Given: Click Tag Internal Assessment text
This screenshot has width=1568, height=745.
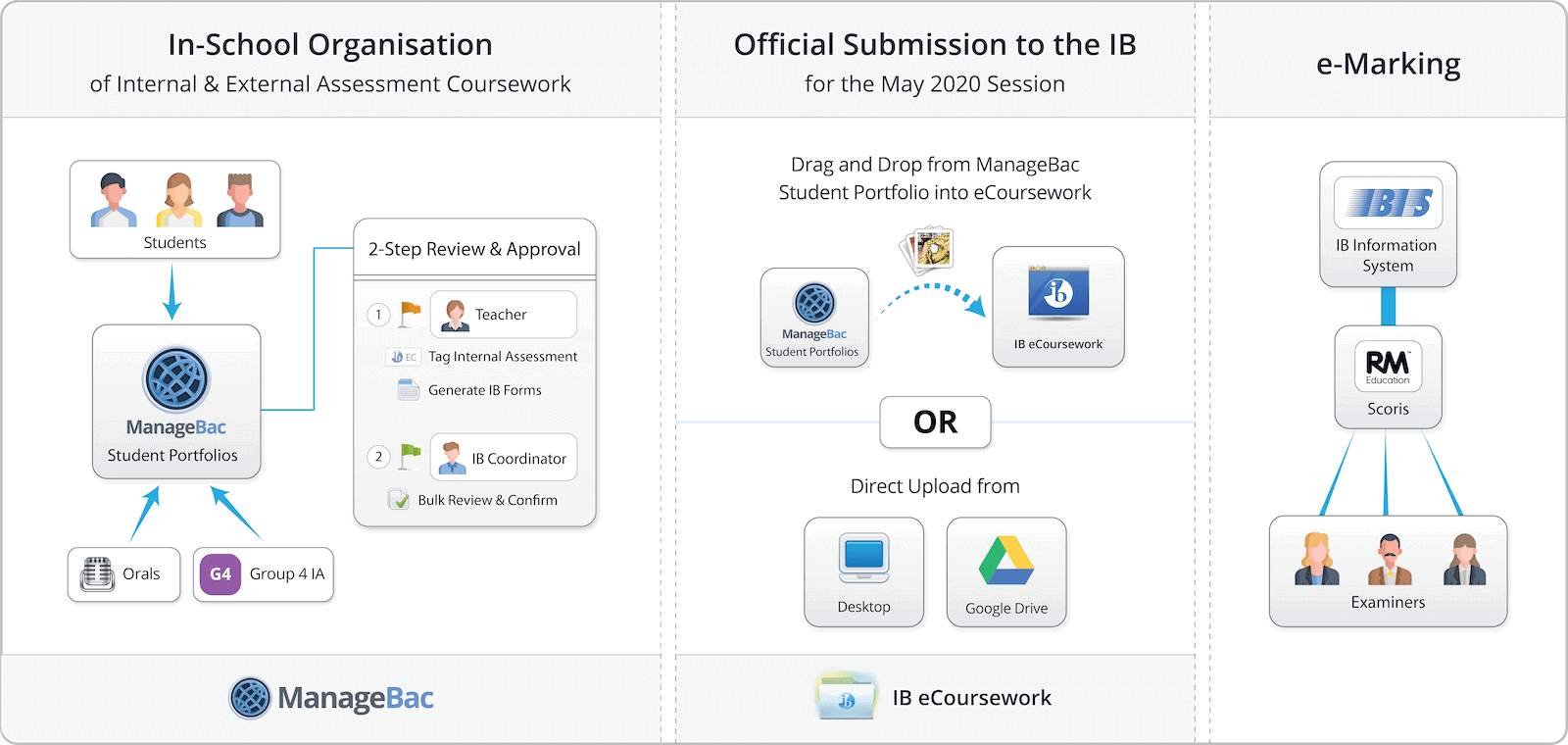Looking at the screenshot, I should [503, 357].
